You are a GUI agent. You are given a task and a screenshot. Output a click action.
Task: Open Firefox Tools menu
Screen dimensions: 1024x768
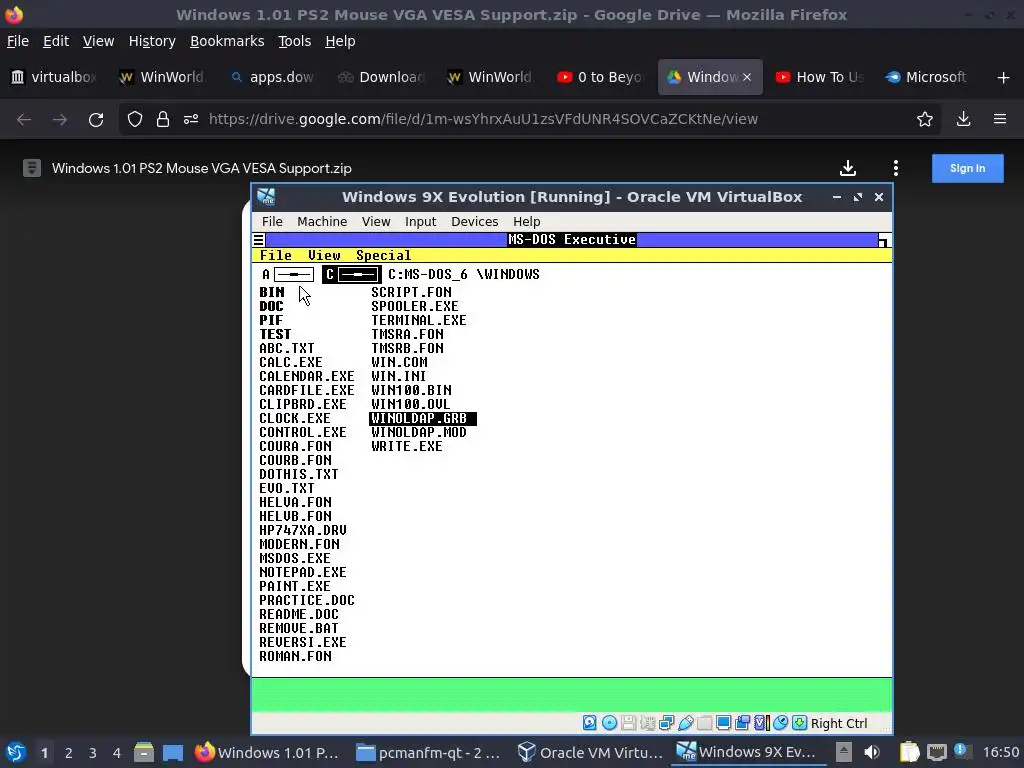(295, 41)
